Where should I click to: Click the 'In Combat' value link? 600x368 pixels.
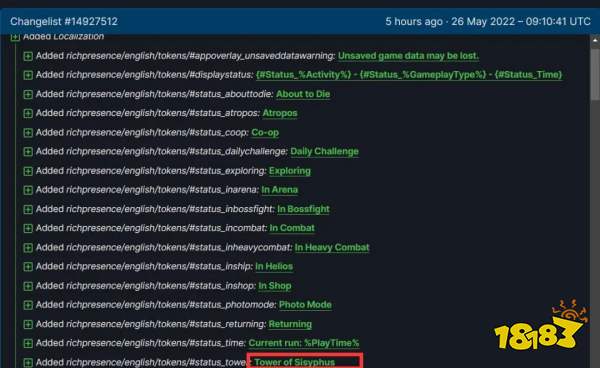(292, 228)
